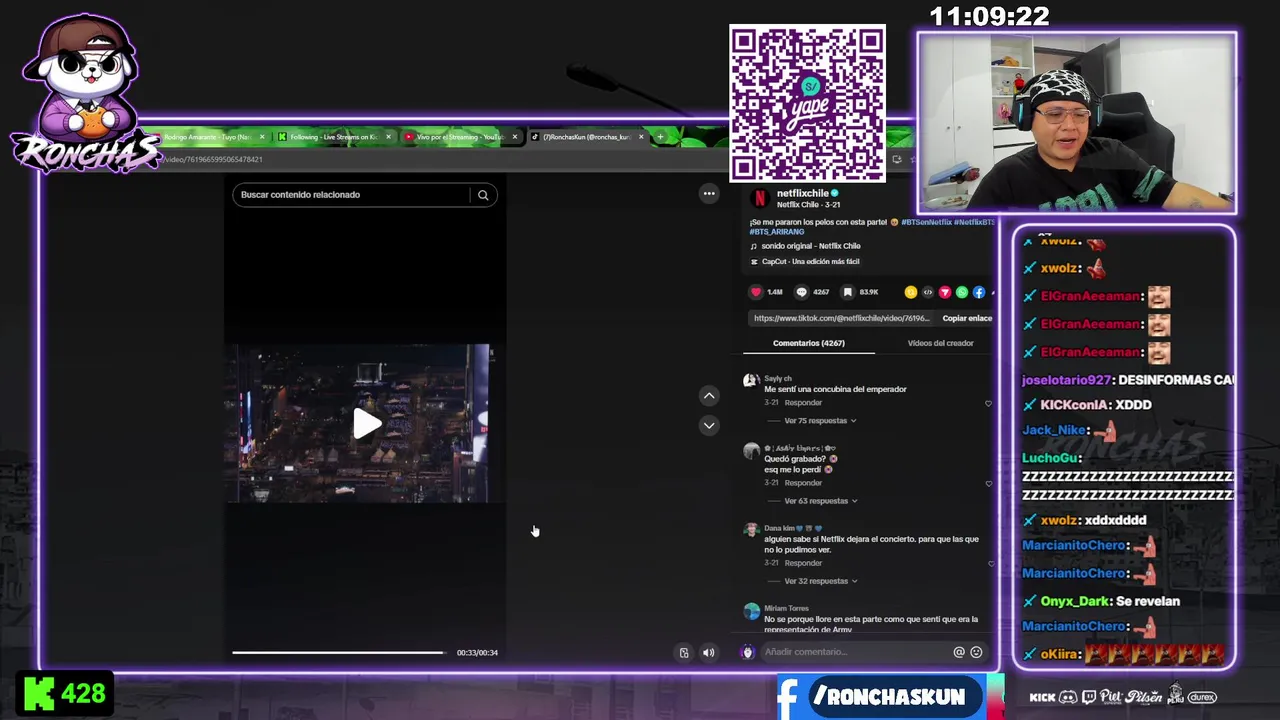
Task: Like Dana kim's comment heart
Action: point(990,563)
